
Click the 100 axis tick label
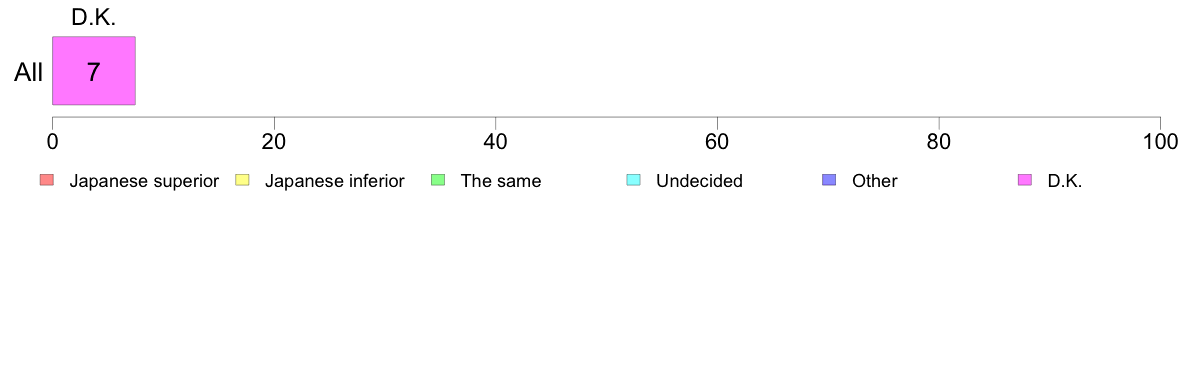pyautogui.click(x=1160, y=141)
